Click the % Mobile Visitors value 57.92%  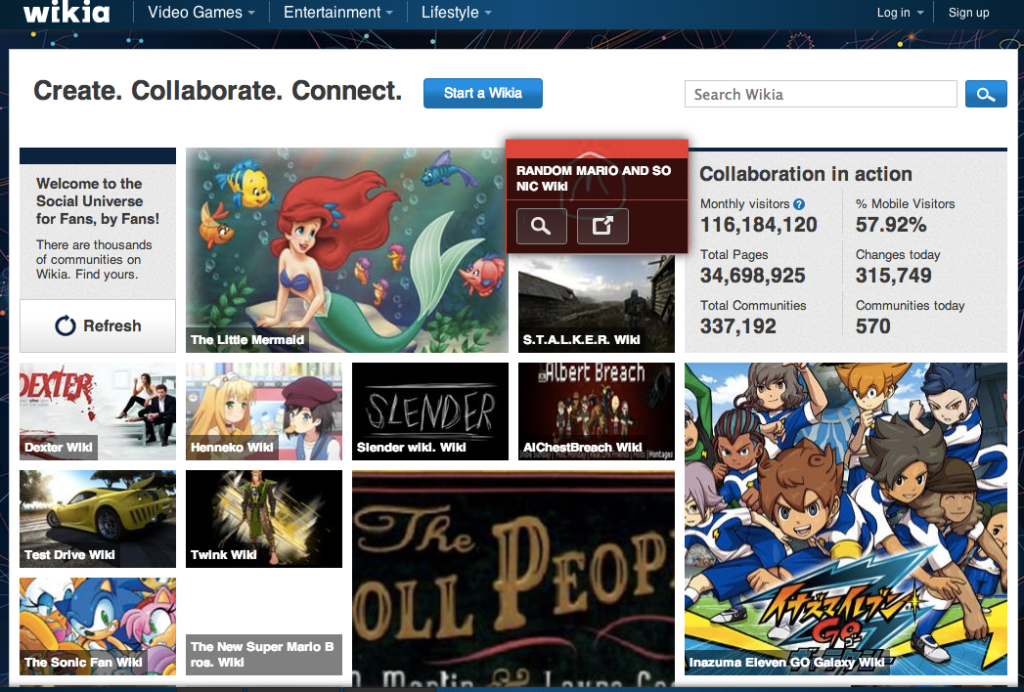[891, 225]
